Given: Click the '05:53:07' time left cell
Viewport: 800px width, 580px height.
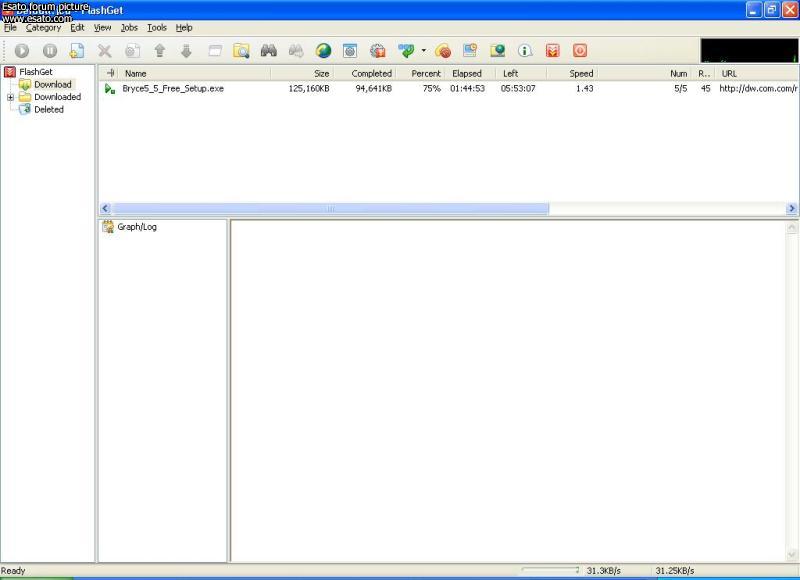Looking at the screenshot, I should coord(518,89).
